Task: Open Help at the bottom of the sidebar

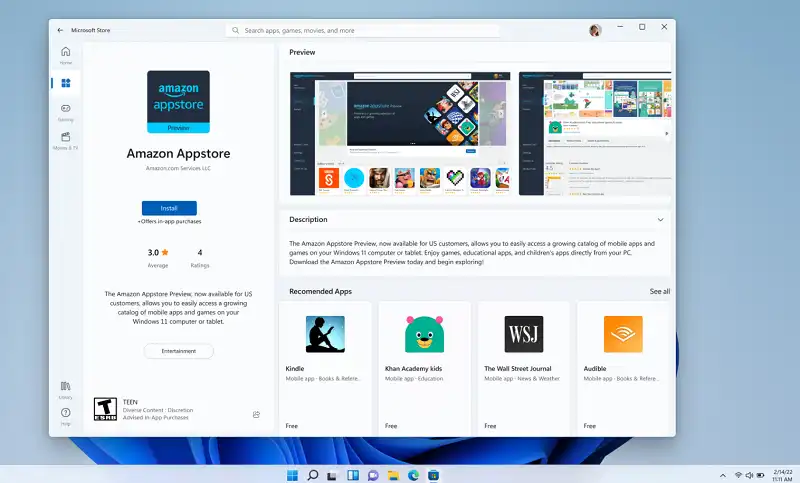Action: point(65,414)
